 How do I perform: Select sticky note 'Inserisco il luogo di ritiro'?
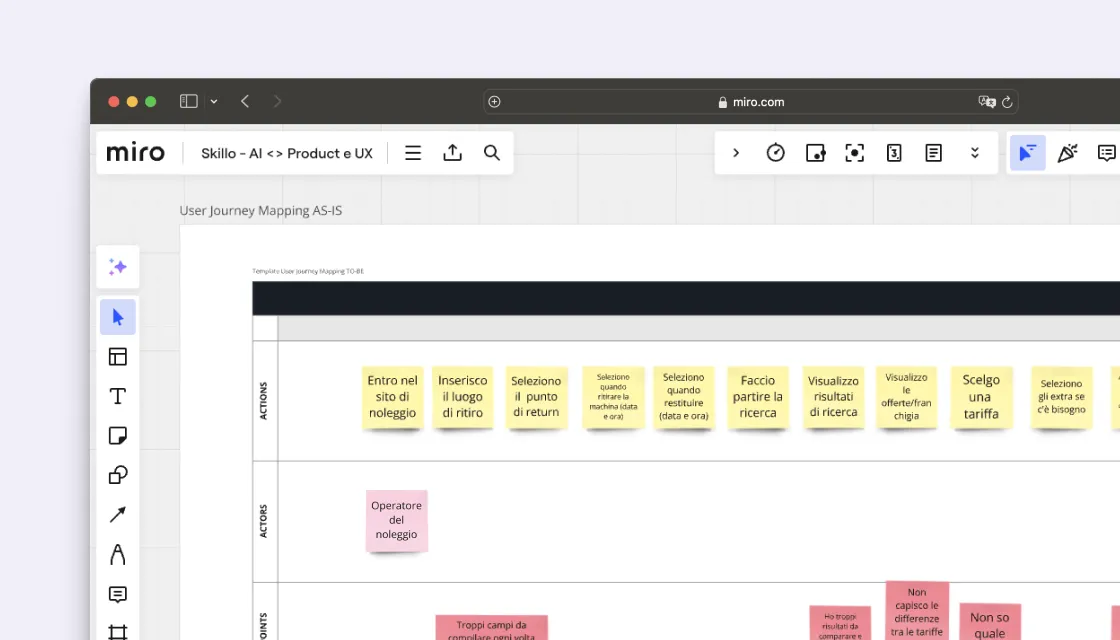463,397
